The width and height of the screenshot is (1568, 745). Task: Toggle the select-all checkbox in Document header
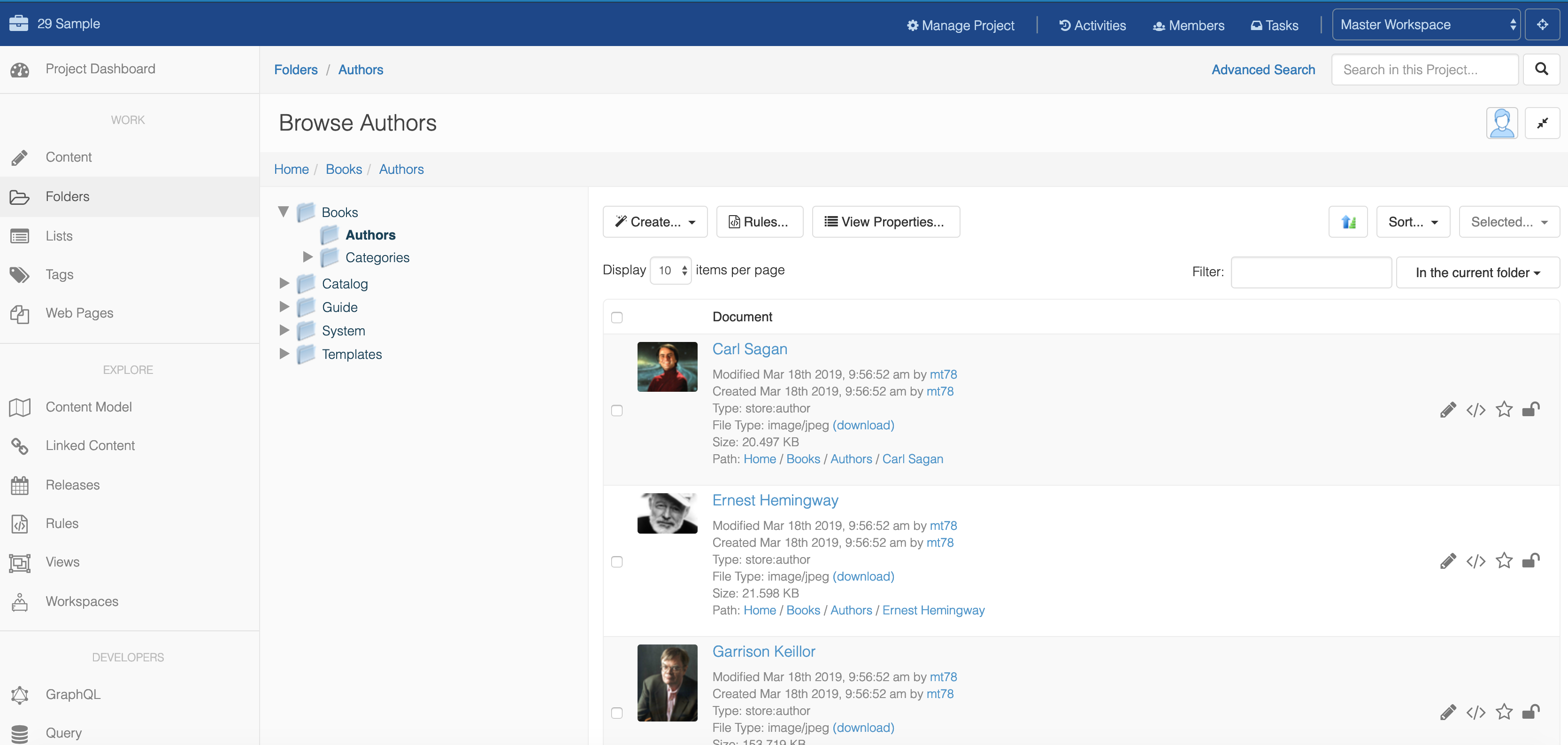[x=616, y=318]
